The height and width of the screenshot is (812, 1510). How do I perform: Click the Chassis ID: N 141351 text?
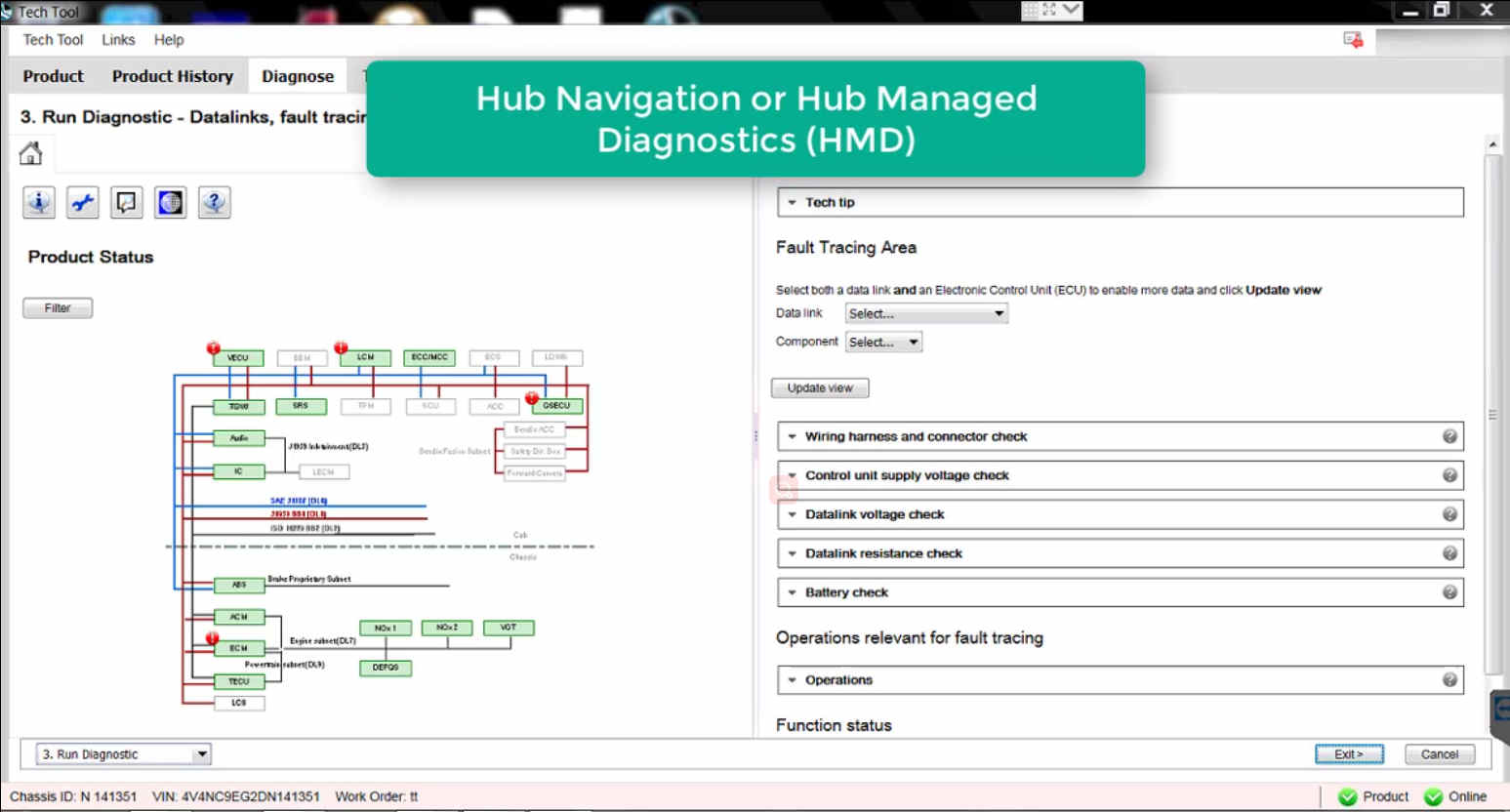73,796
